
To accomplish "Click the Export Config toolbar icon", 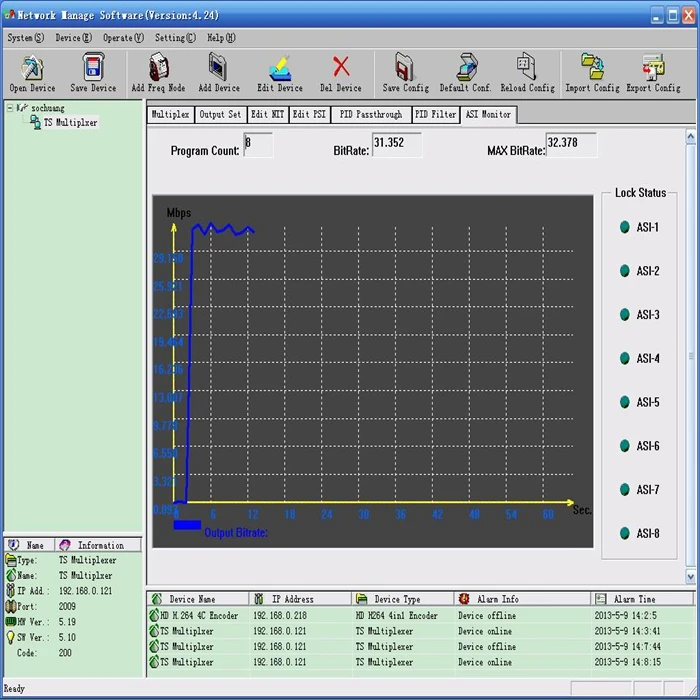I will coord(653,67).
